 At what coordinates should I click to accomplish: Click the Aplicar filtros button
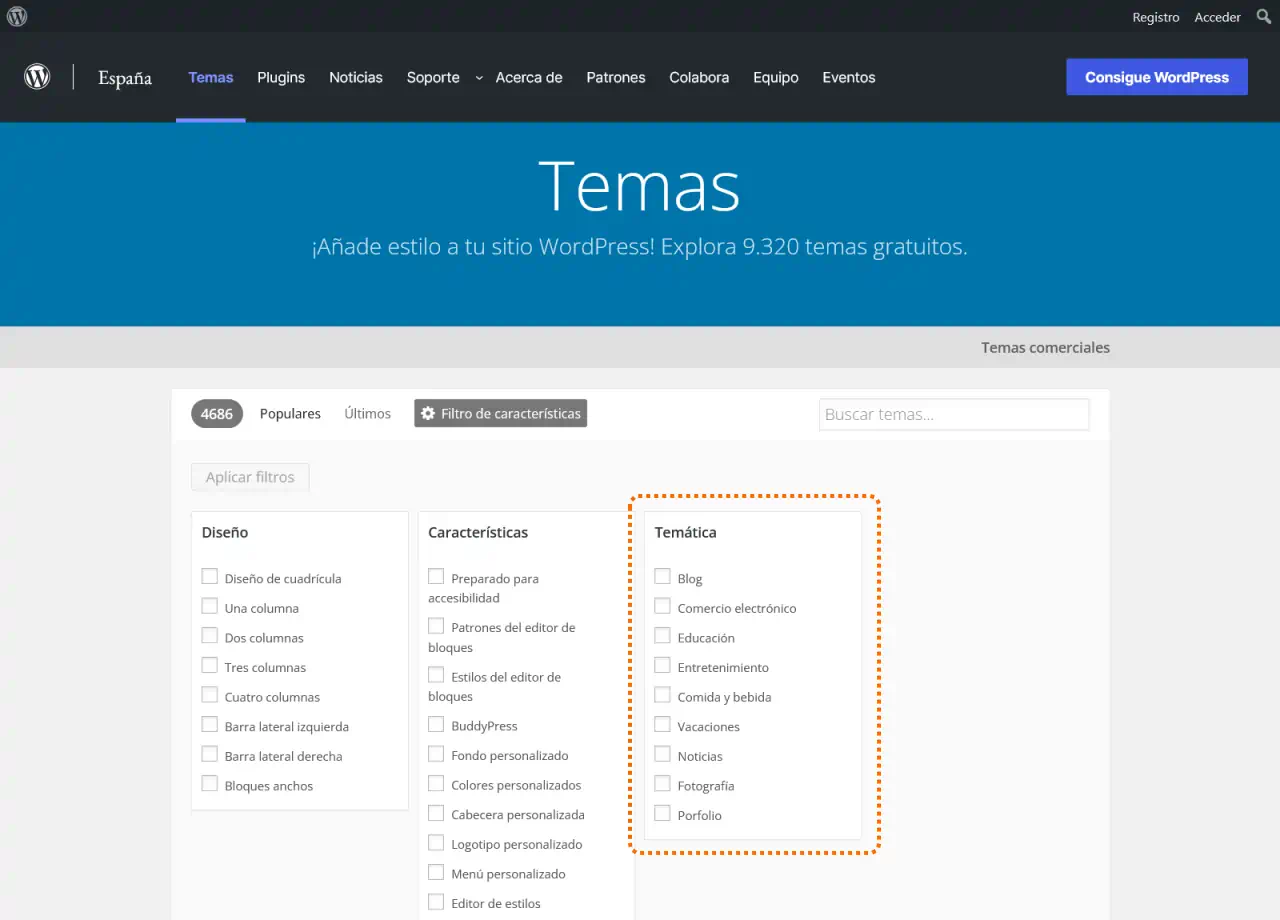[x=250, y=477]
